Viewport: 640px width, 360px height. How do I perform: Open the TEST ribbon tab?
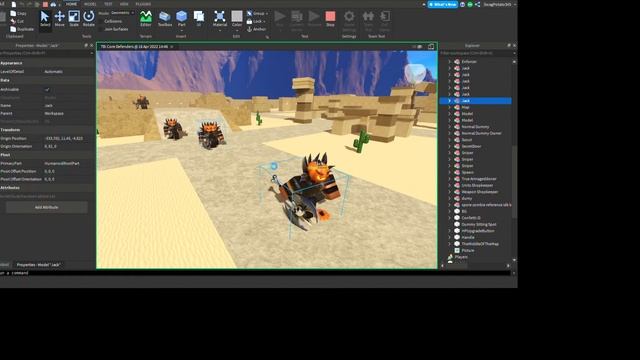[108, 4]
